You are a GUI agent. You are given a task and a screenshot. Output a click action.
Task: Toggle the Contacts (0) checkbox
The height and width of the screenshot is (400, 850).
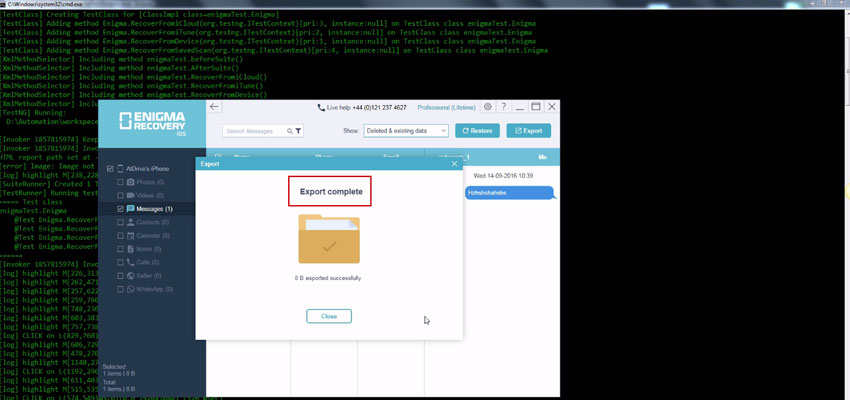point(120,222)
